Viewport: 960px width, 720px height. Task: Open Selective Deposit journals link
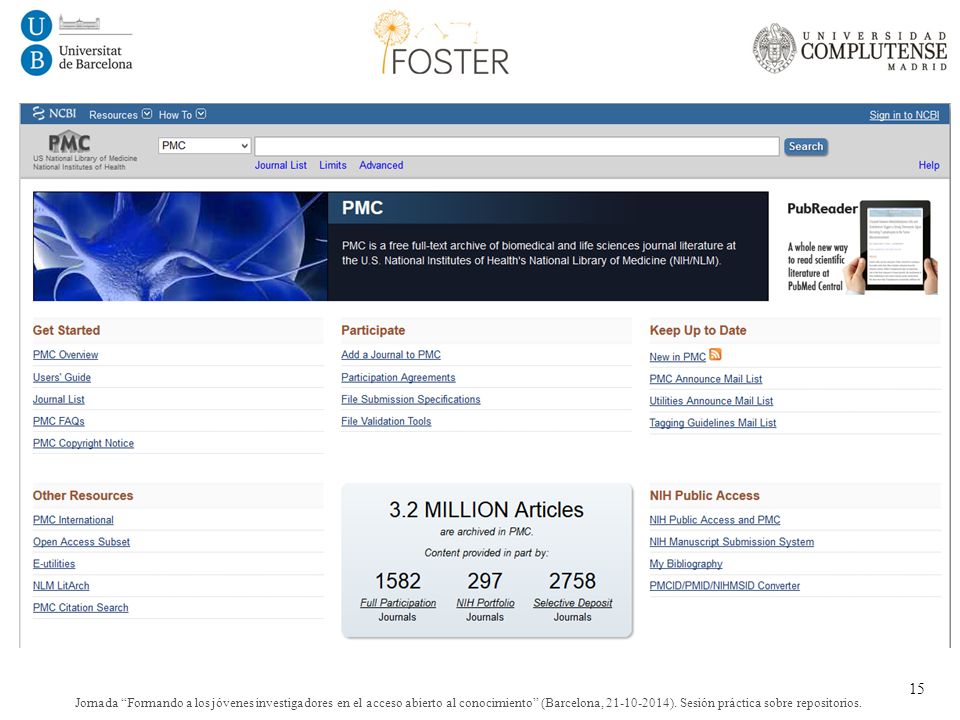point(572,603)
